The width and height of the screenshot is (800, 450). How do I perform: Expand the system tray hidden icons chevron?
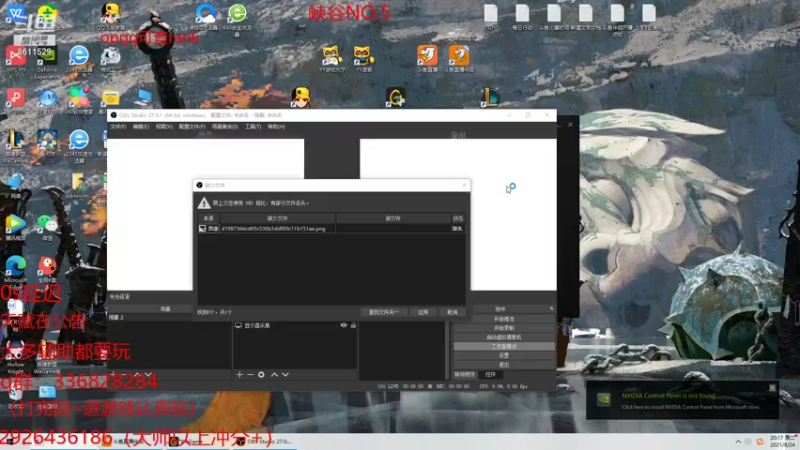pyautogui.click(x=738, y=442)
